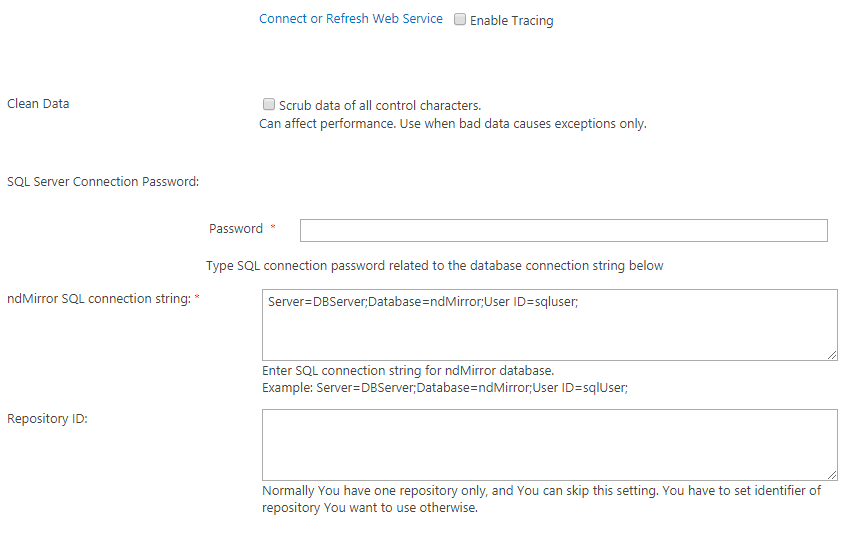Click the Password field label
The width and height of the screenshot is (856, 545).
click(236, 229)
